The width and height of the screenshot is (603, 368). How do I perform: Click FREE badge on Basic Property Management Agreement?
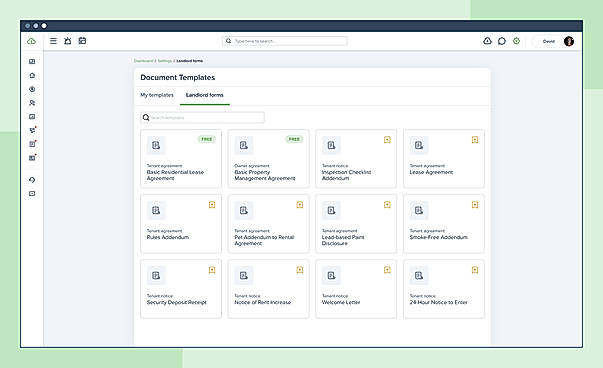click(295, 139)
